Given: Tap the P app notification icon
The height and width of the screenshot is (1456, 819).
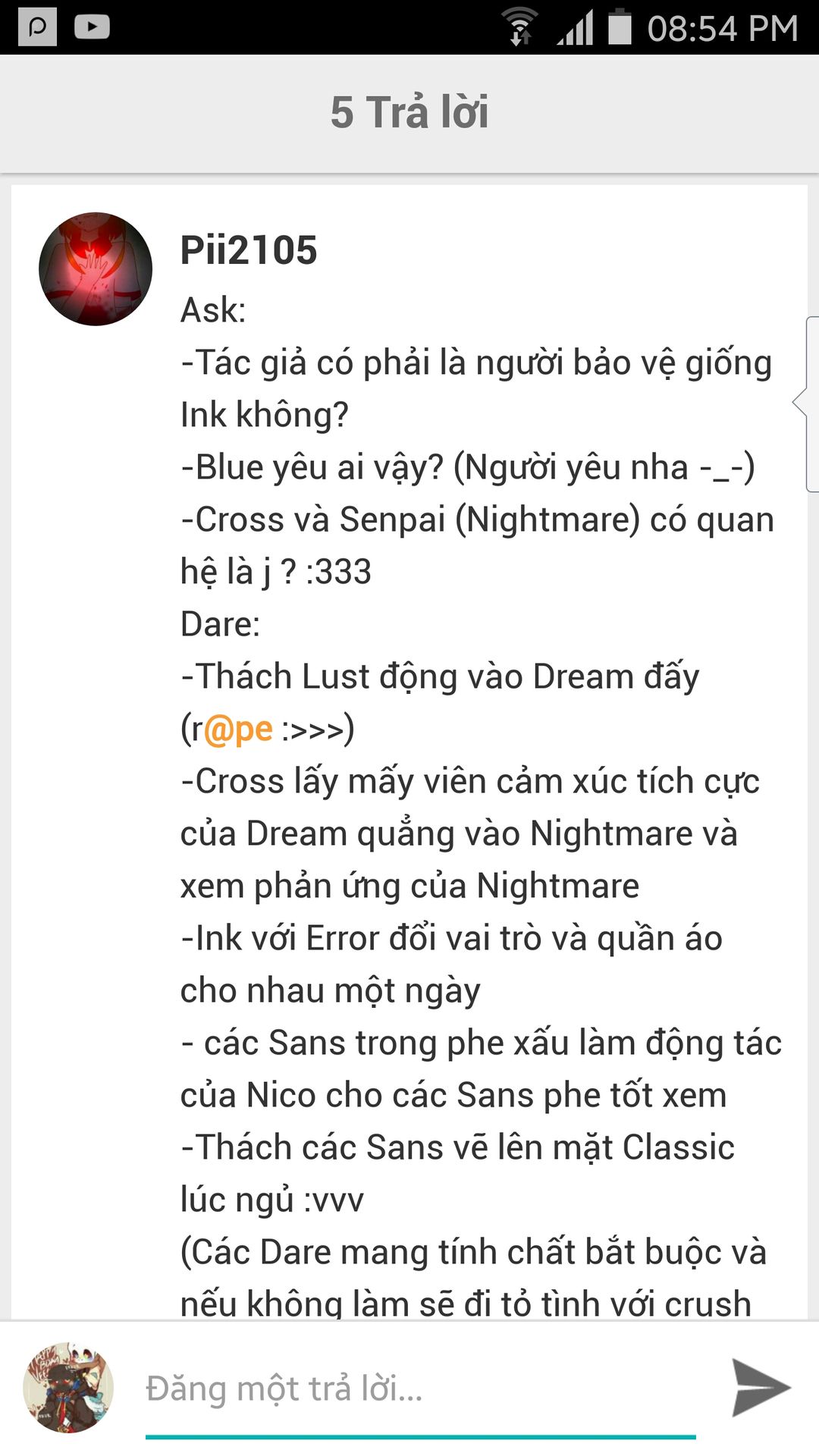Looking at the screenshot, I should tap(38, 27).
